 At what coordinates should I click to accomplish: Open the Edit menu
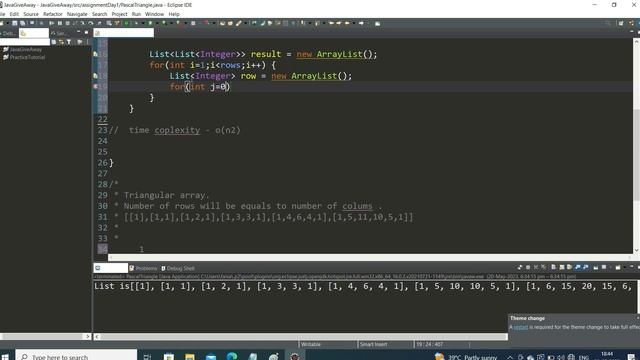coord(14,14)
